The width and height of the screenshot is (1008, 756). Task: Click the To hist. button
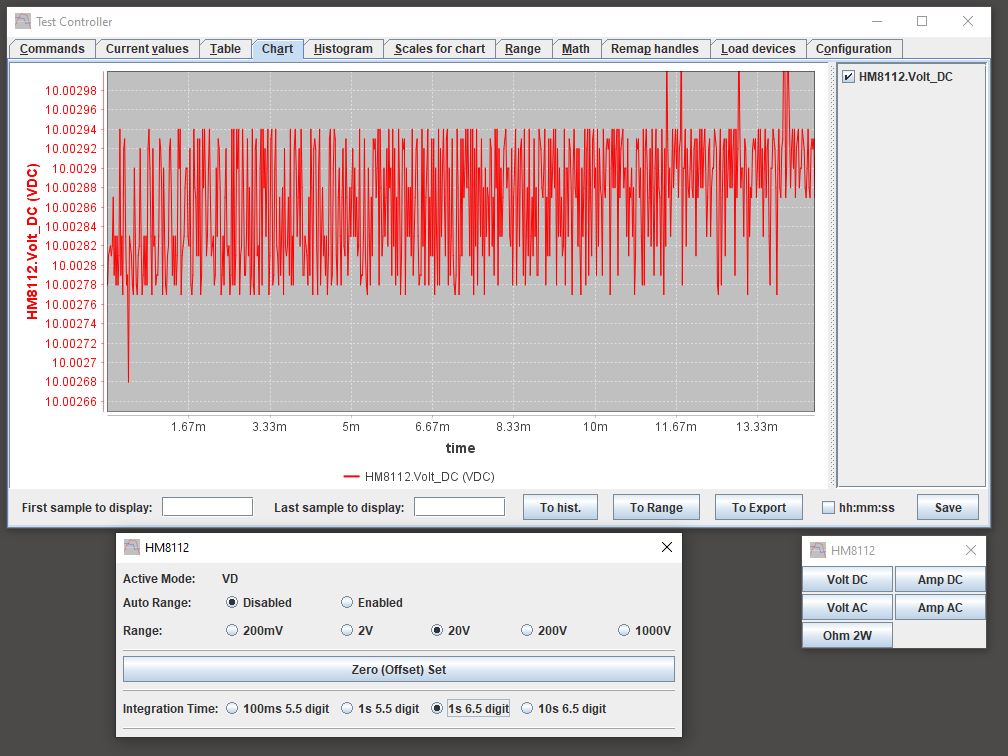point(560,507)
